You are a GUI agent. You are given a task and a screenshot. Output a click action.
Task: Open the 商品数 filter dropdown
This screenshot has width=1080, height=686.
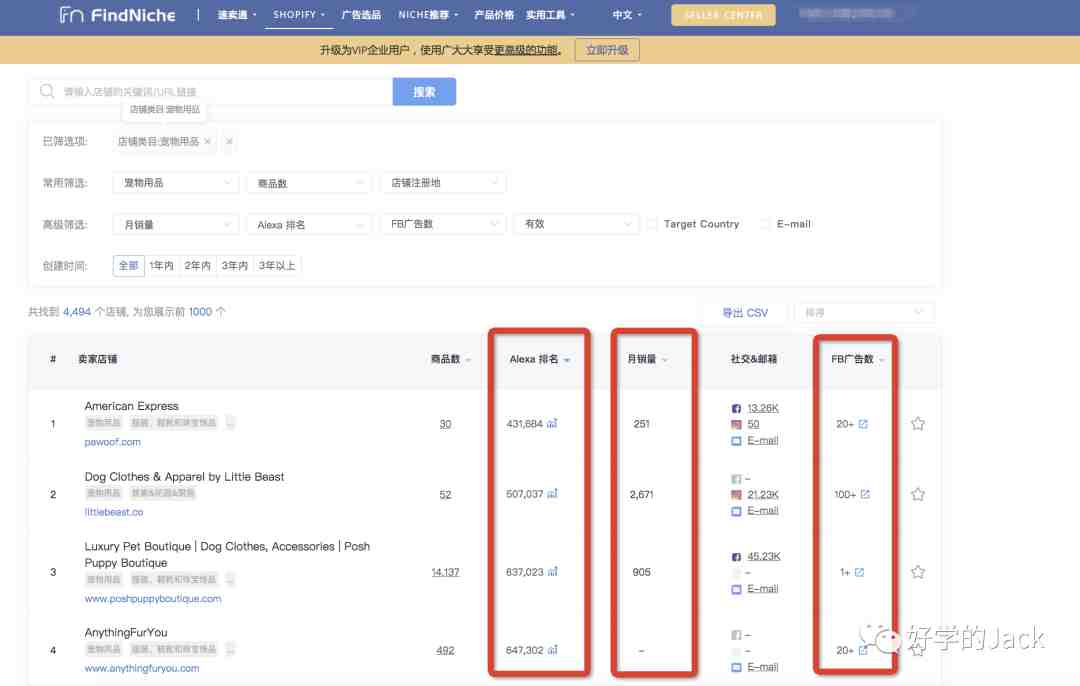(309, 183)
